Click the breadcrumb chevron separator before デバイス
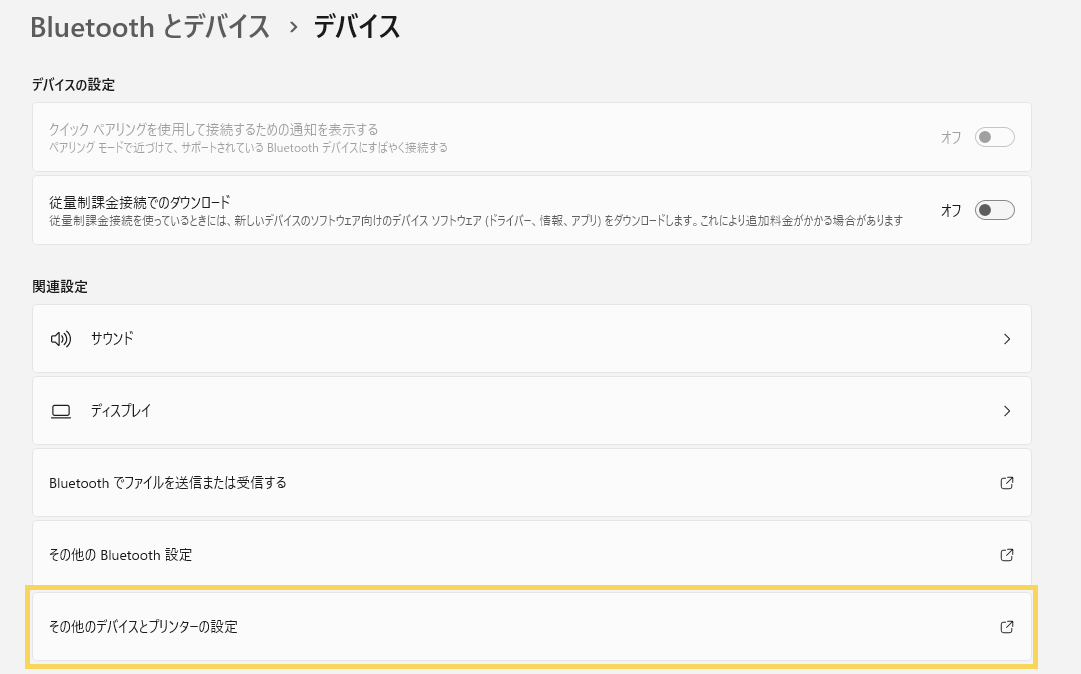The image size is (1081, 674). (x=293, y=27)
